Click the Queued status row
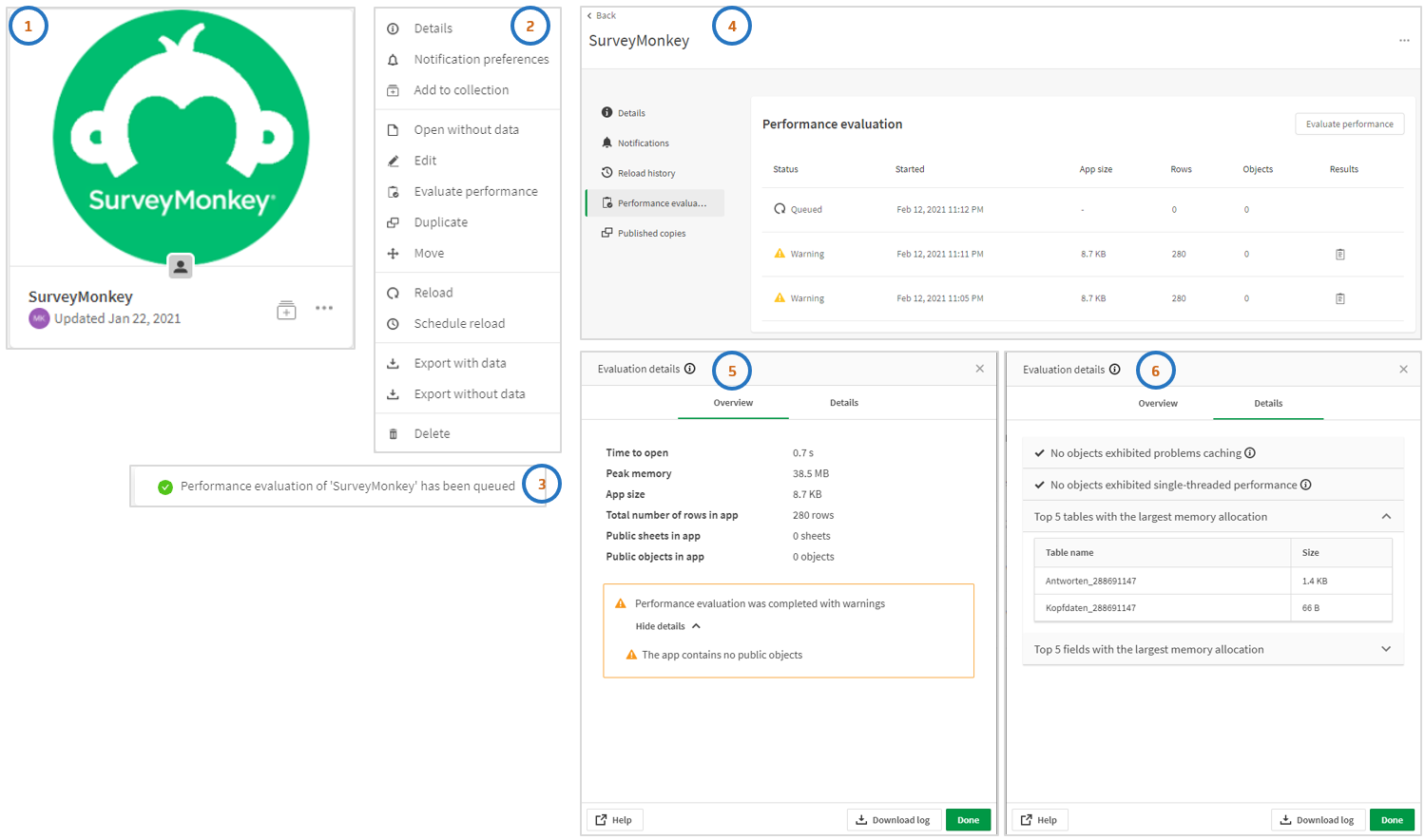Image resolution: width=1425 pixels, height=840 pixels. click(1083, 209)
